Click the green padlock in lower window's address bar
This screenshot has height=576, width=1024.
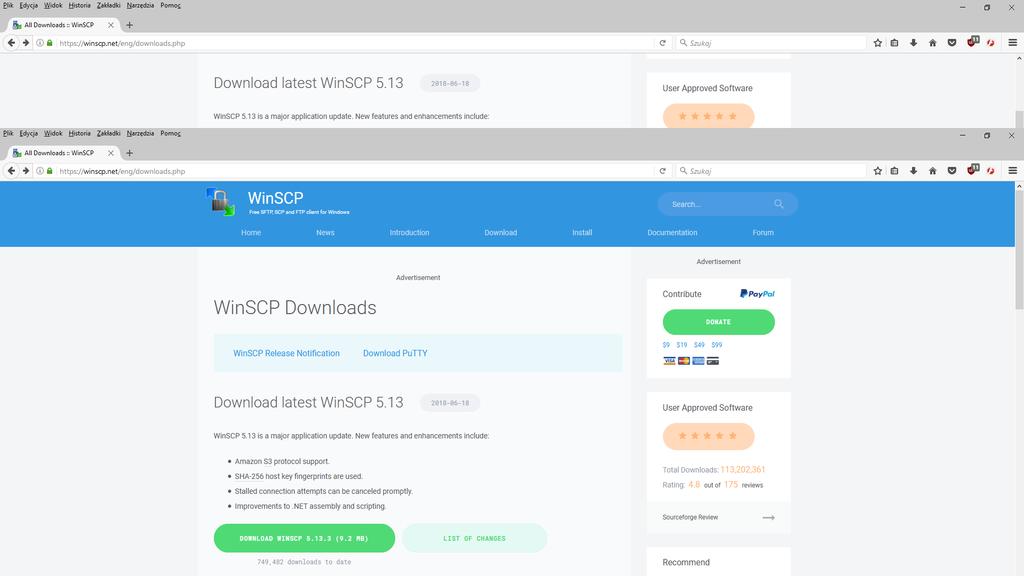tap(50, 171)
